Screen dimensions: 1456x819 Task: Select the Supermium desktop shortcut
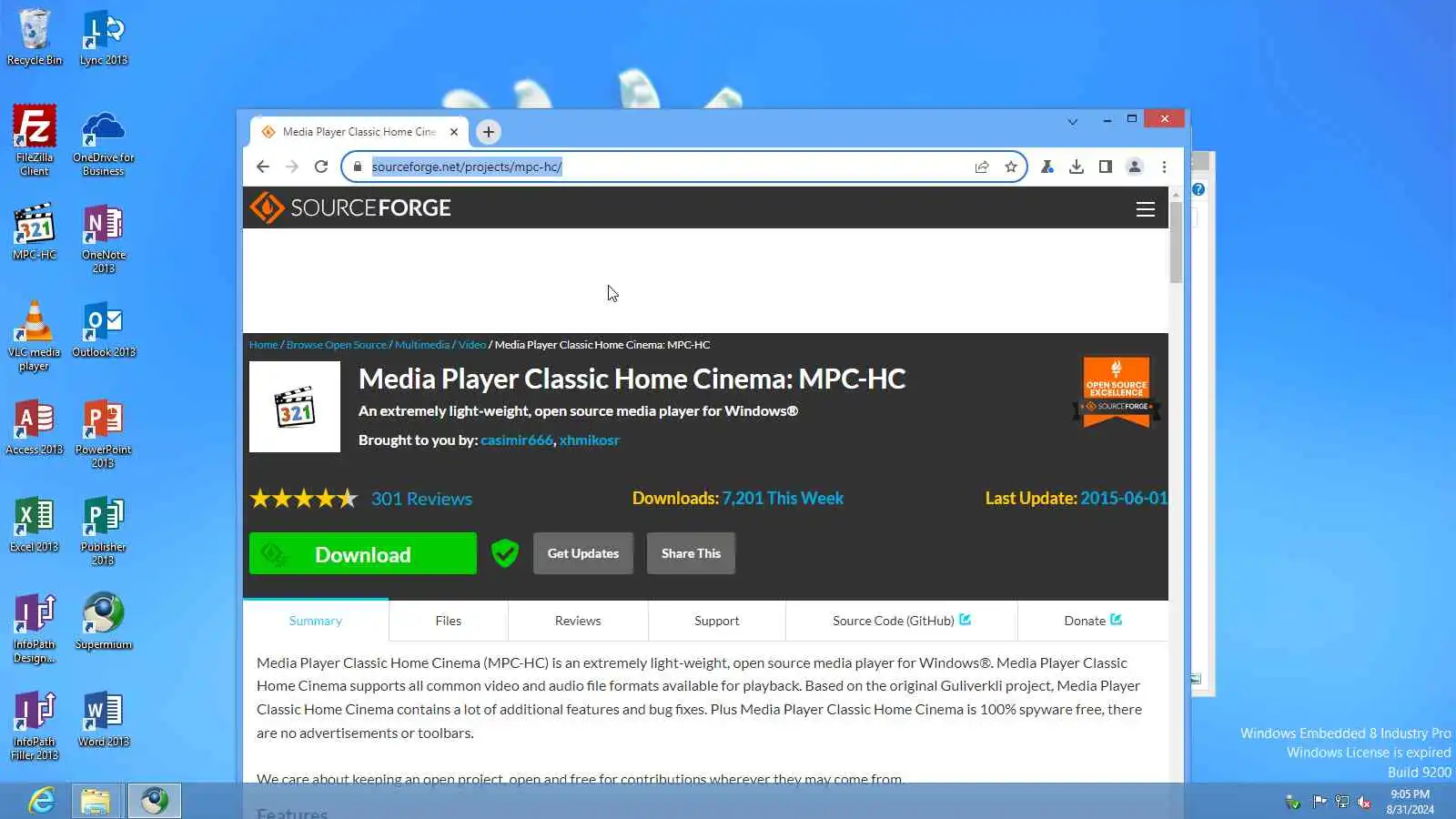(104, 622)
